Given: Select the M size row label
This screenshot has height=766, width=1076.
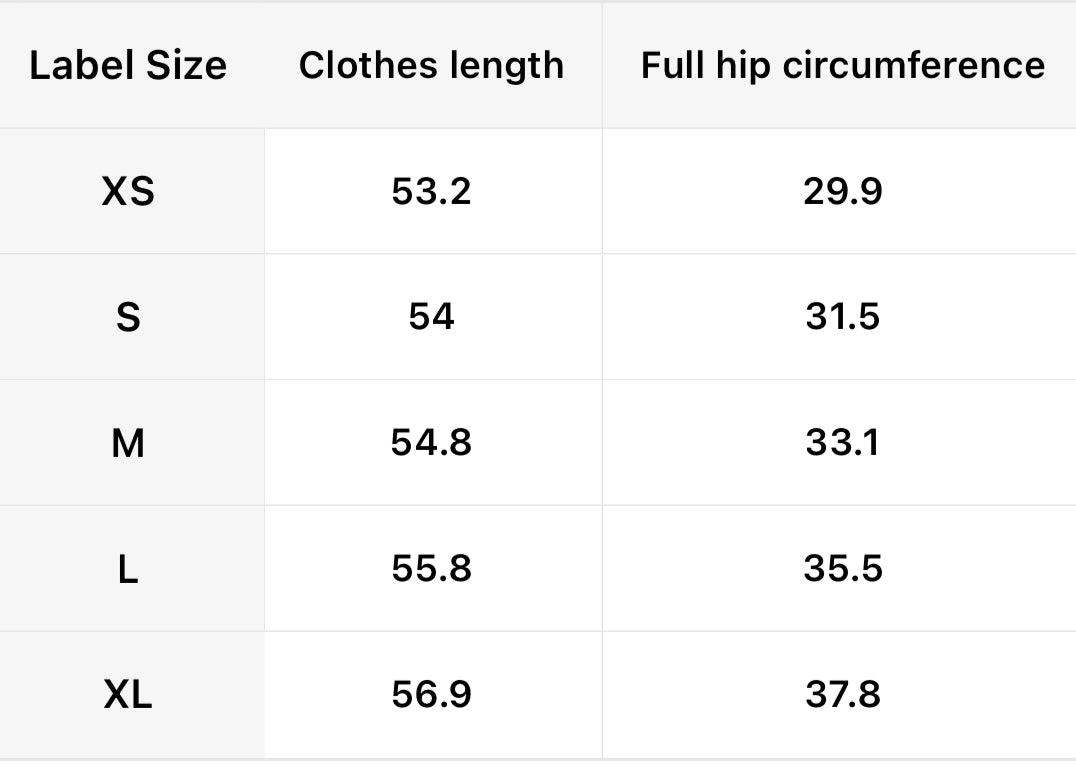Looking at the screenshot, I should coord(128,442).
